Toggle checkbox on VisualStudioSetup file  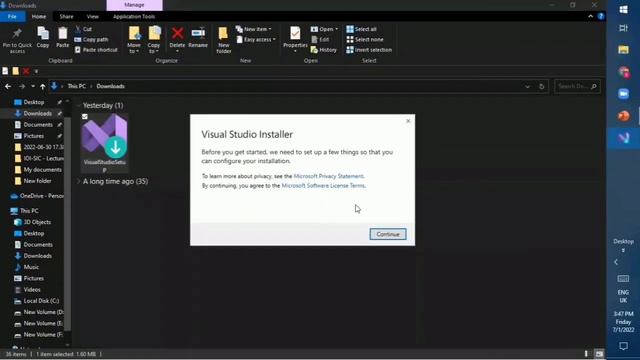coord(85,117)
